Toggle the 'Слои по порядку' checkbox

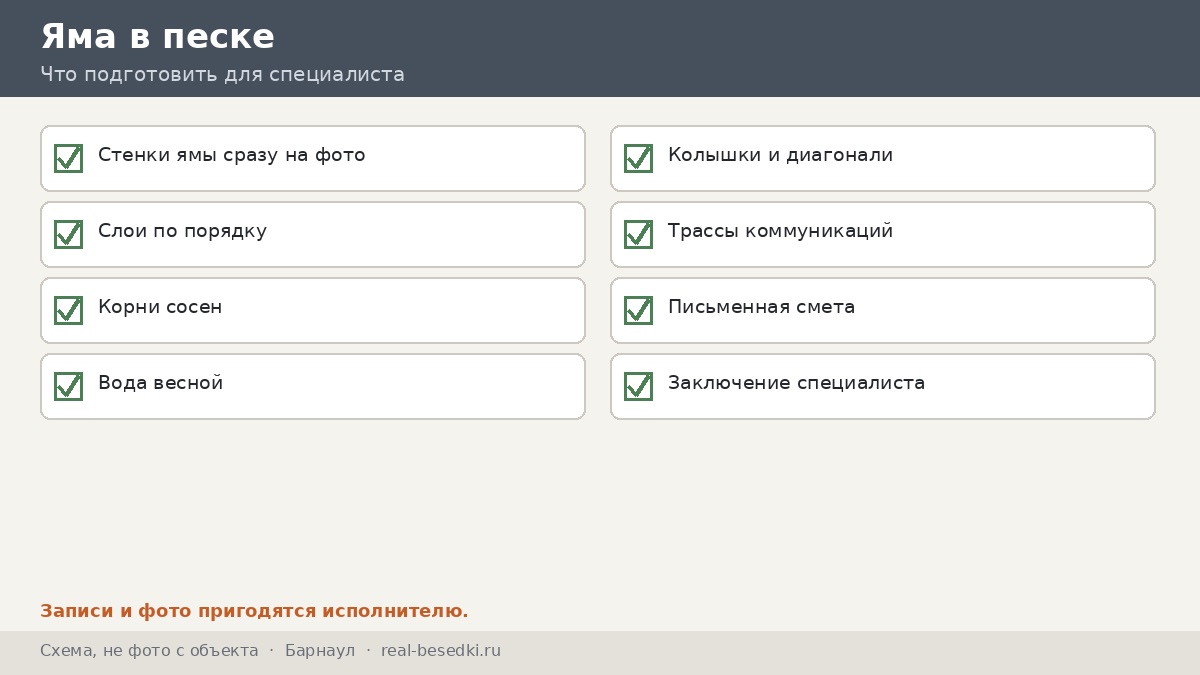pos(68,234)
